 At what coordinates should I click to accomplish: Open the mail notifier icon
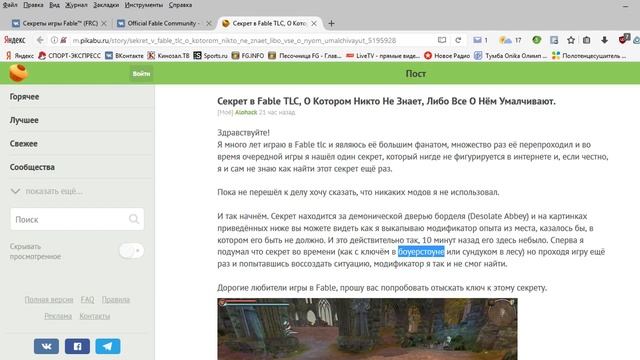[x=480, y=40]
